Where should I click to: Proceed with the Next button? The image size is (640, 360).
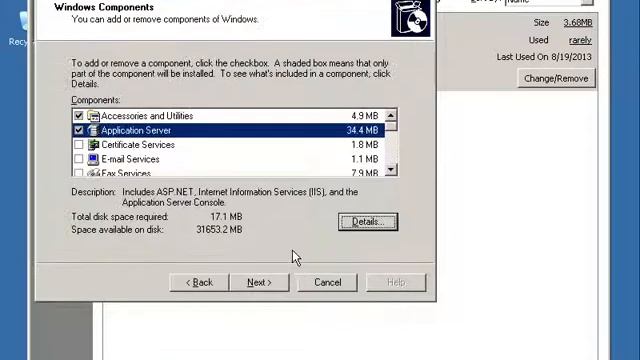tap(259, 282)
